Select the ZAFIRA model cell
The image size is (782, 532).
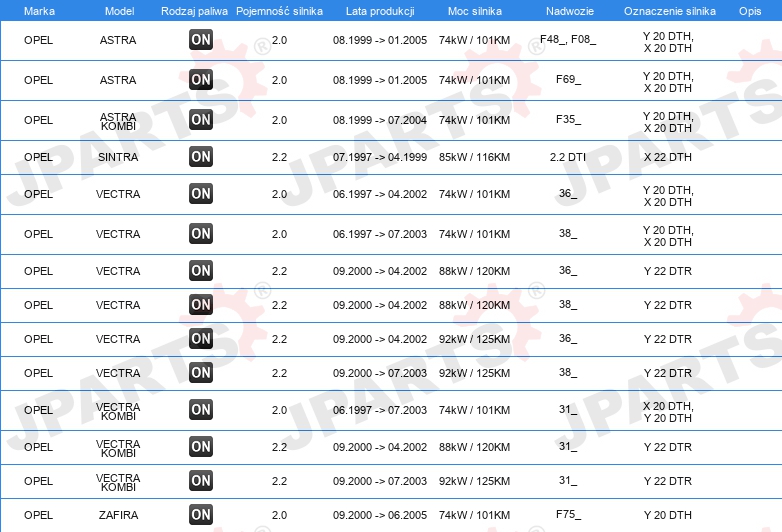(118, 515)
